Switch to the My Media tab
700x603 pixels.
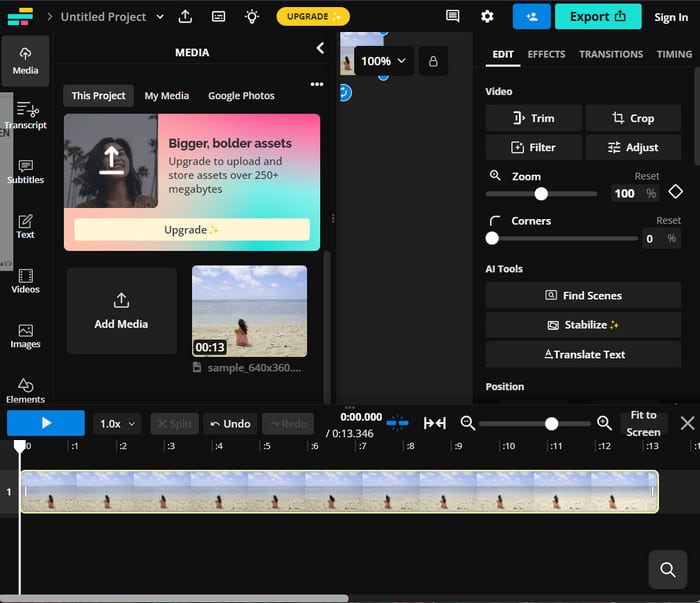[167, 96]
